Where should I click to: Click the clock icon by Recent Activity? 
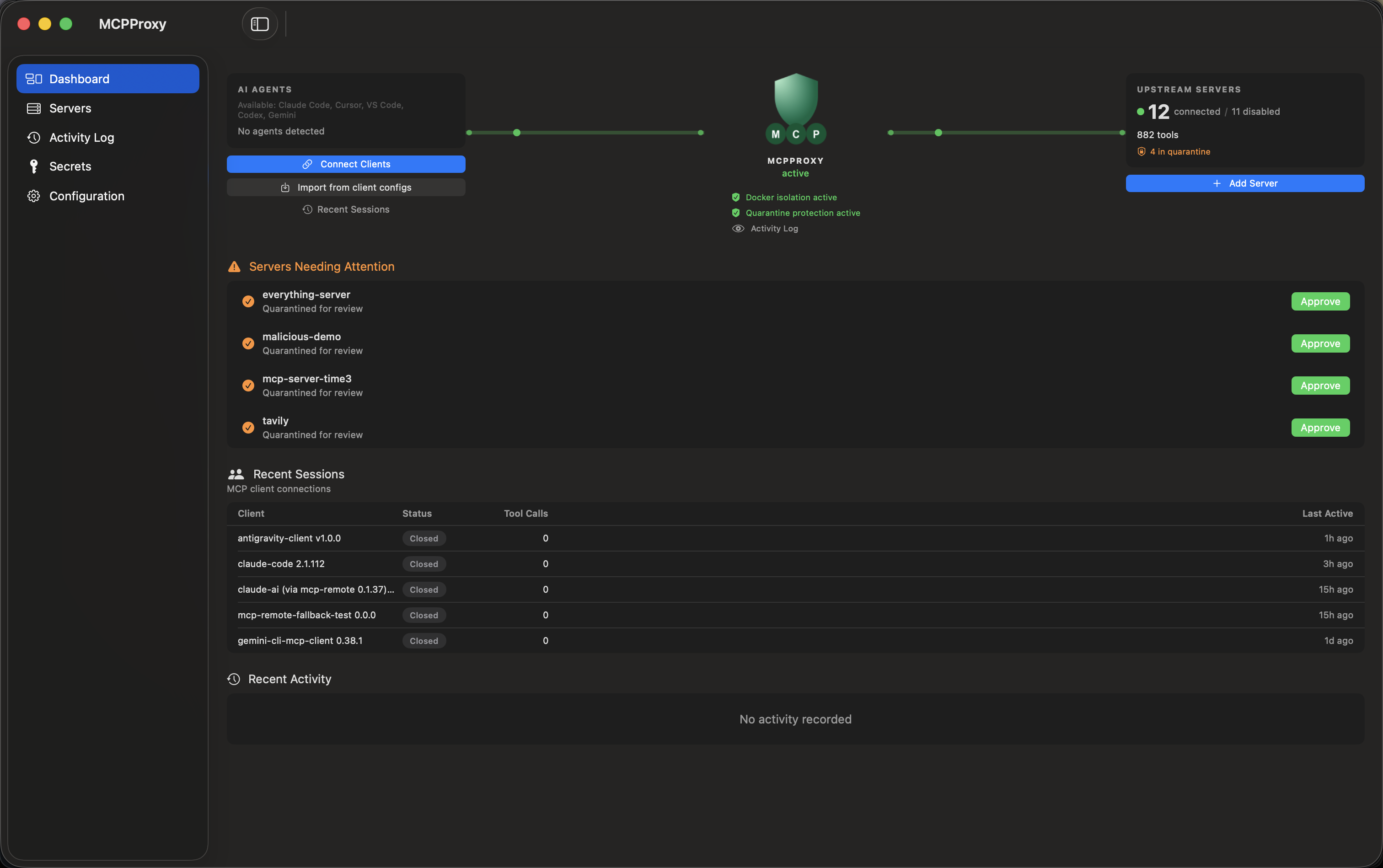[x=234, y=679]
